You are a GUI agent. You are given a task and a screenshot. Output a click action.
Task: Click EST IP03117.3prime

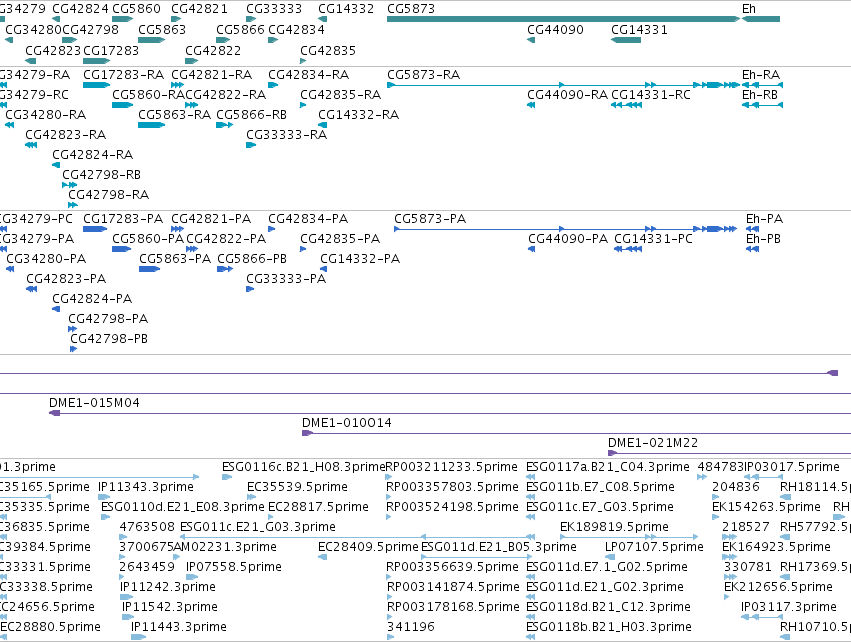pos(761,618)
